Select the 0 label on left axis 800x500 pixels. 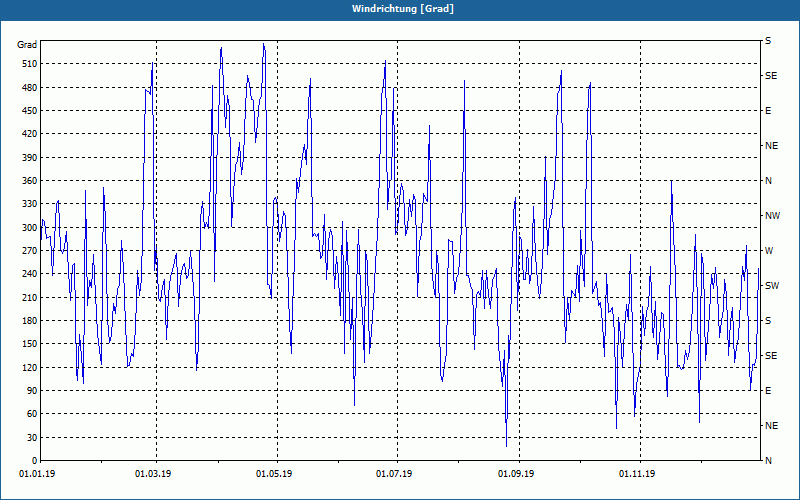click(34, 460)
